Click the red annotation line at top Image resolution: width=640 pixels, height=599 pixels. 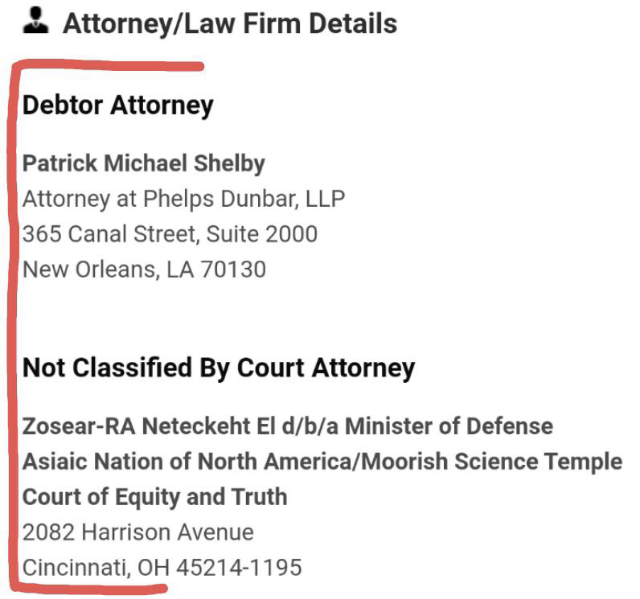[108, 66]
